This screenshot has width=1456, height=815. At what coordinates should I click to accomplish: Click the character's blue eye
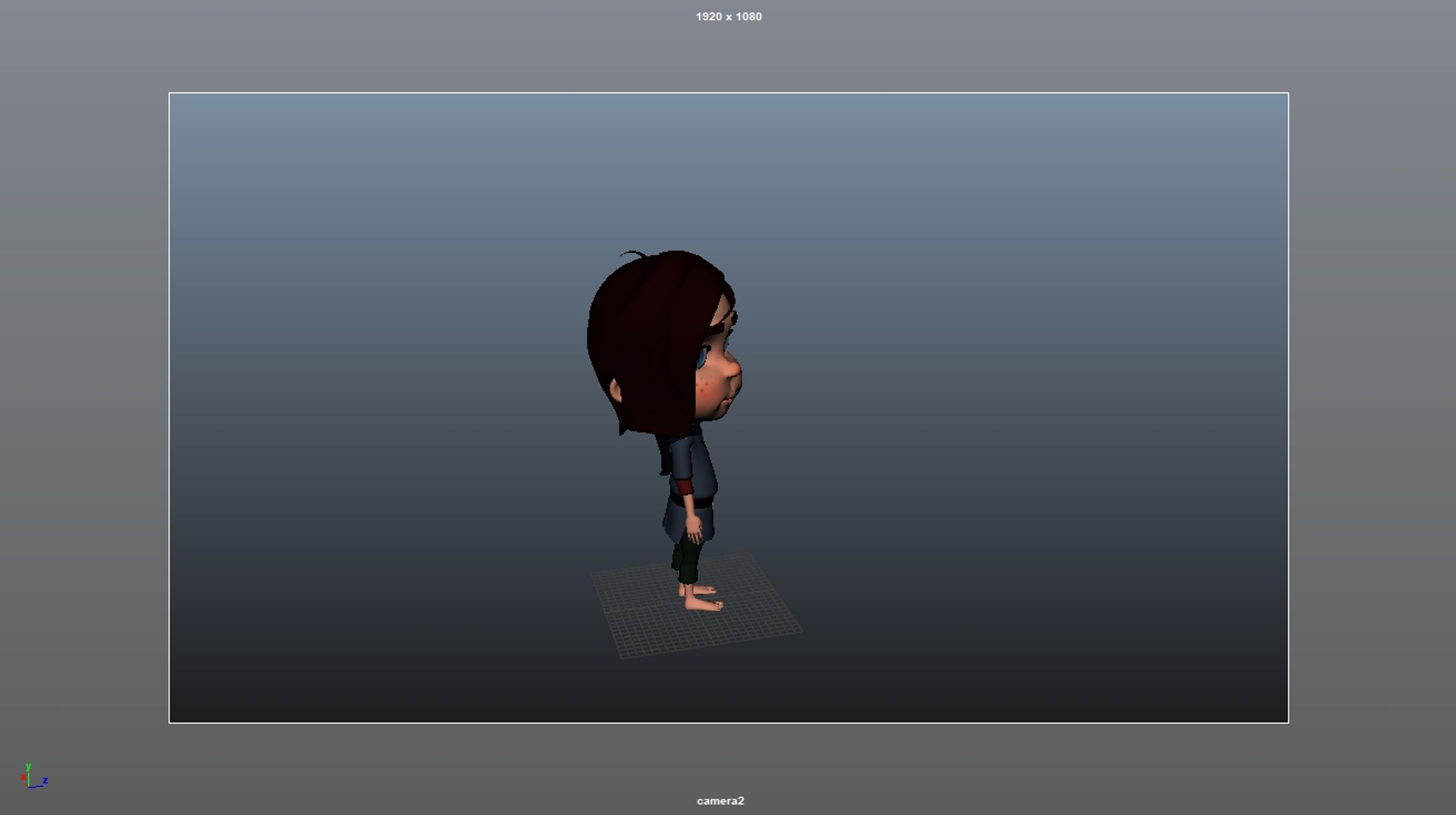702,357
